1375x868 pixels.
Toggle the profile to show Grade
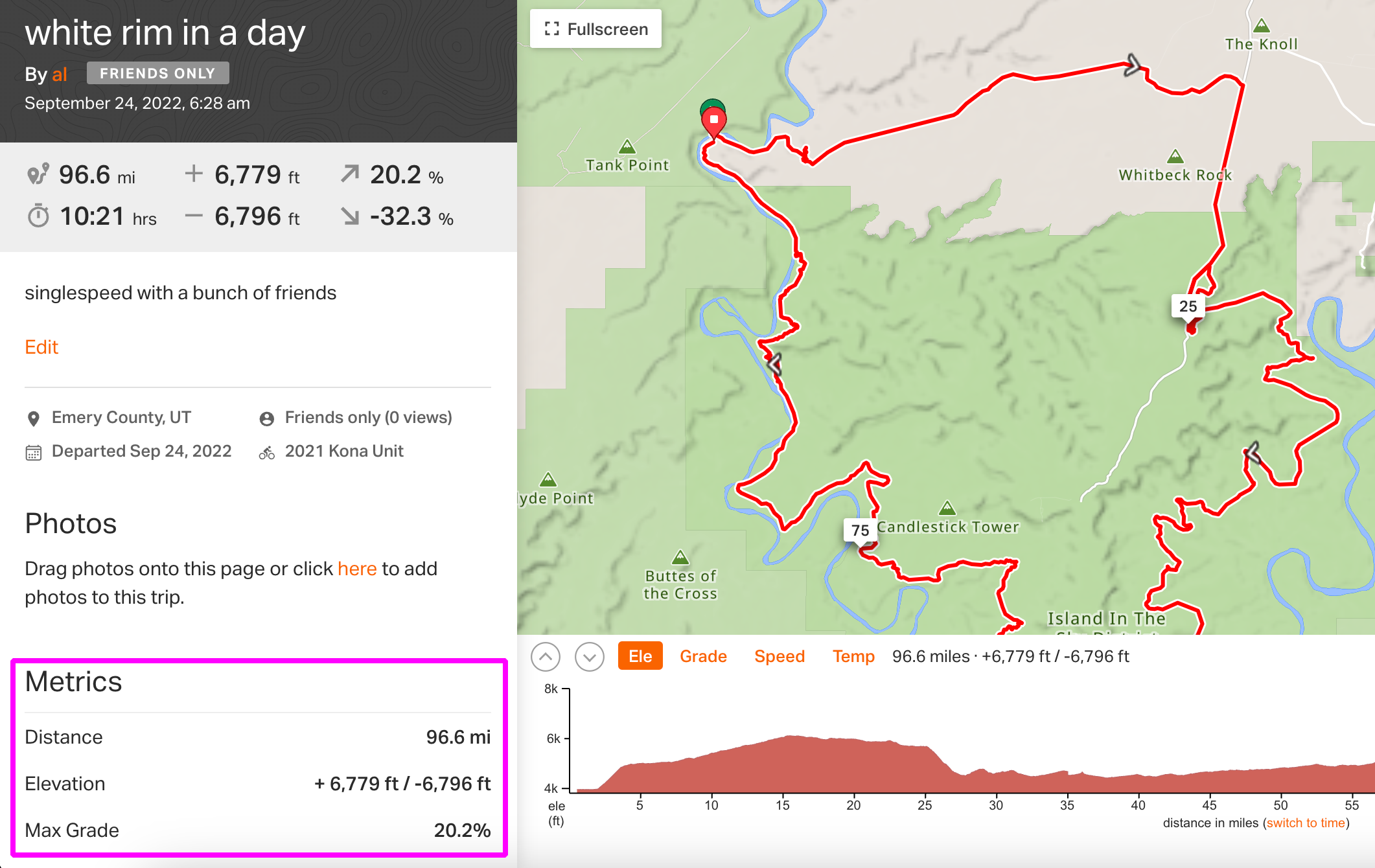703,656
